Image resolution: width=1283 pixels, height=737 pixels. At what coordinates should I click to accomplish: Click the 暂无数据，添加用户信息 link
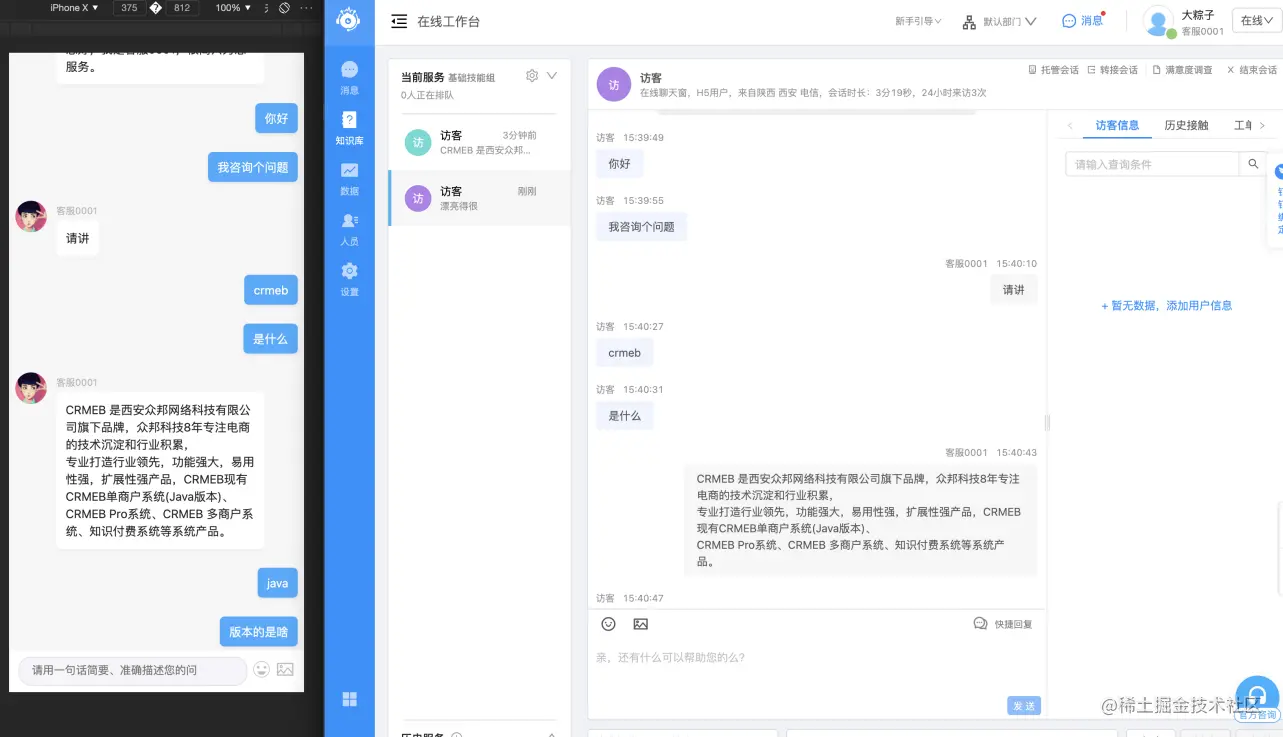tap(1167, 306)
